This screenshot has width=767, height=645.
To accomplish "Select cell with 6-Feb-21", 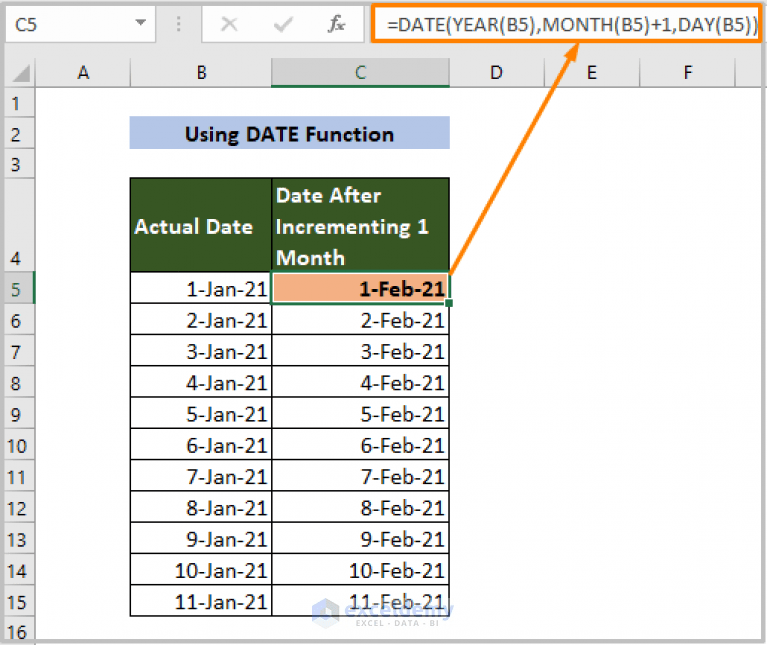I will (x=361, y=445).
